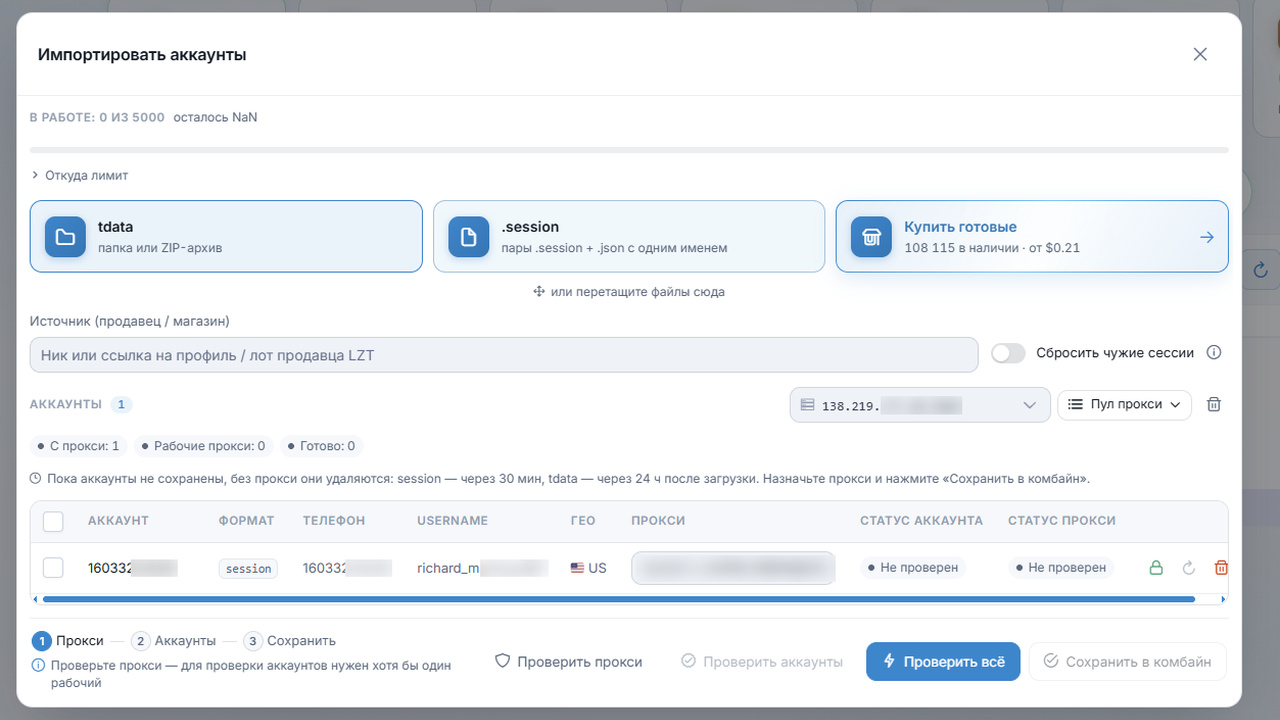This screenshot has width=1280, height=720.
Task: Open the Пул прокси dropdown
Action: click(1125, 404)
